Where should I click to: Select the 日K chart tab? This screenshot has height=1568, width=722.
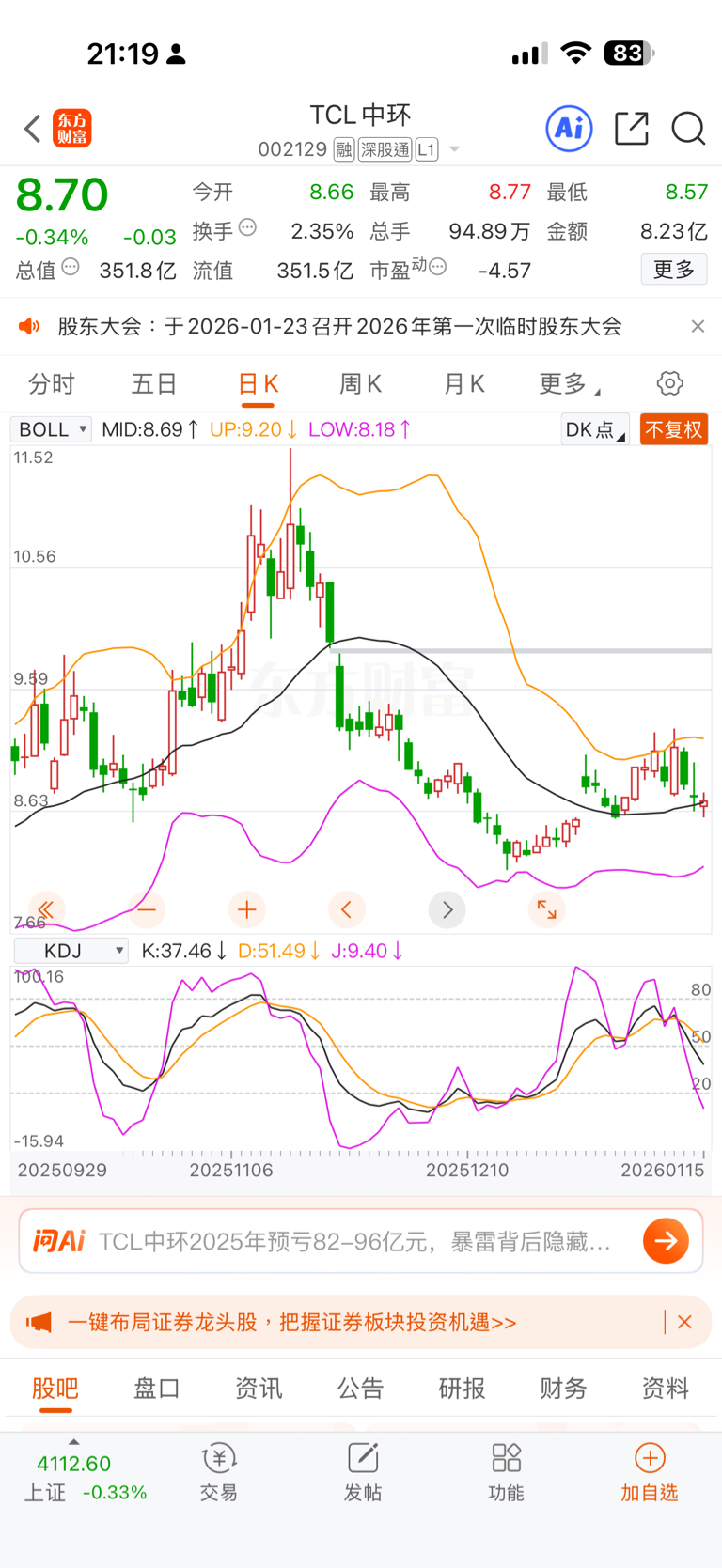coord(258,383)
